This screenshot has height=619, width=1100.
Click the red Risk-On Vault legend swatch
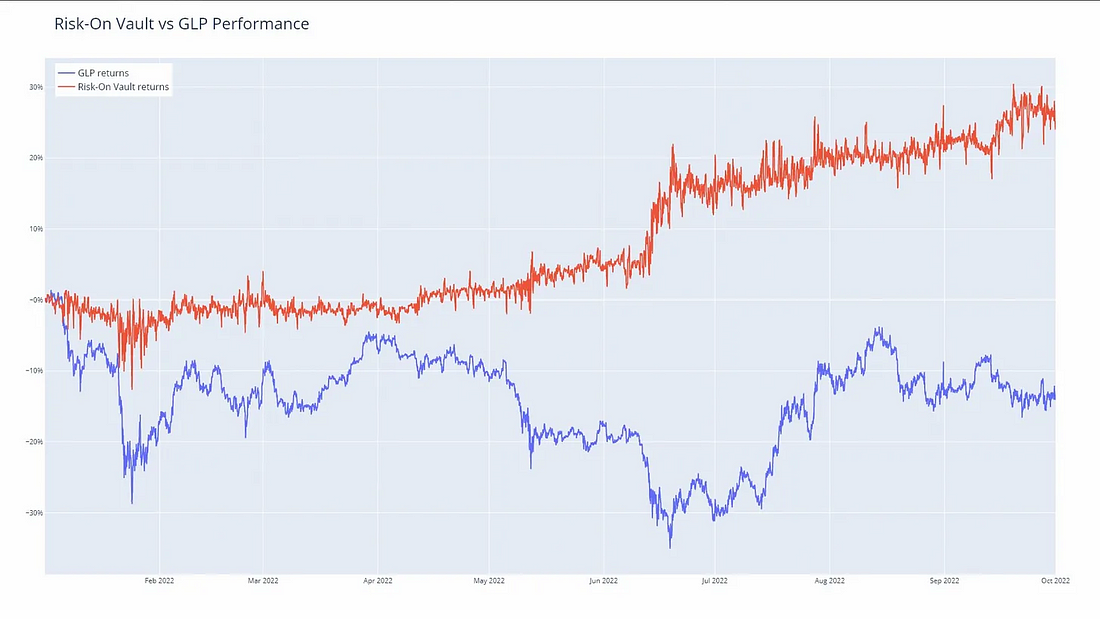tap(67, 87)
